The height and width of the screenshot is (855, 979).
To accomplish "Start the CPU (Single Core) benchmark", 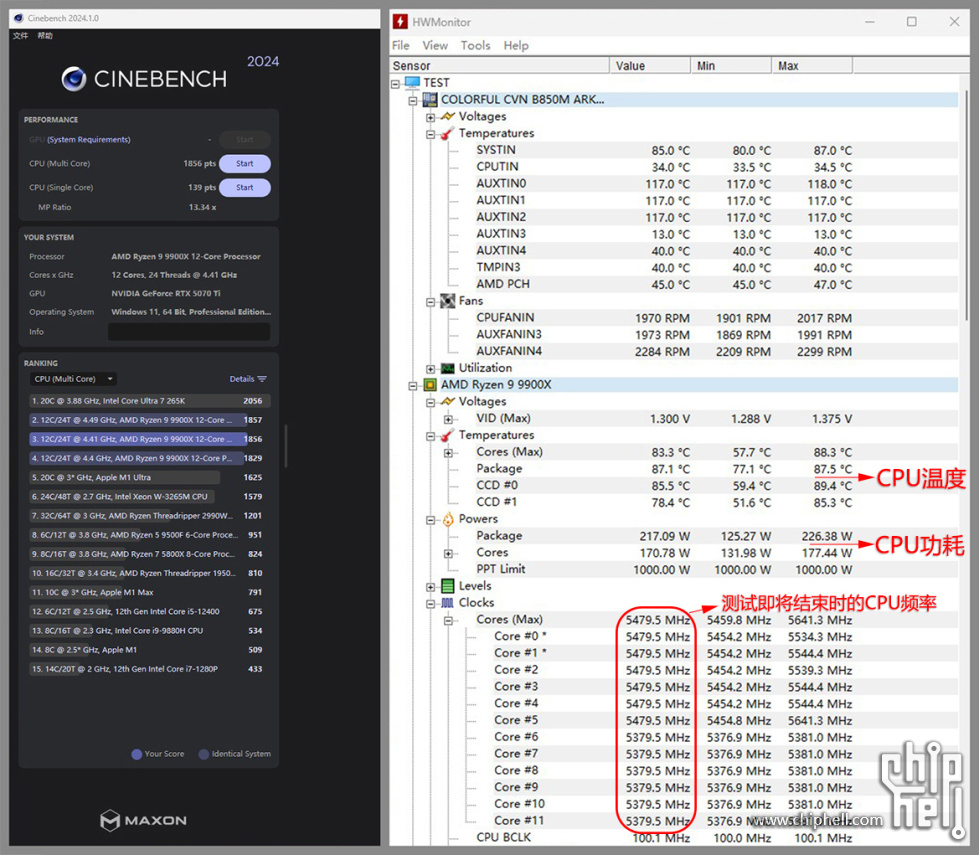I will click(244, 187).
